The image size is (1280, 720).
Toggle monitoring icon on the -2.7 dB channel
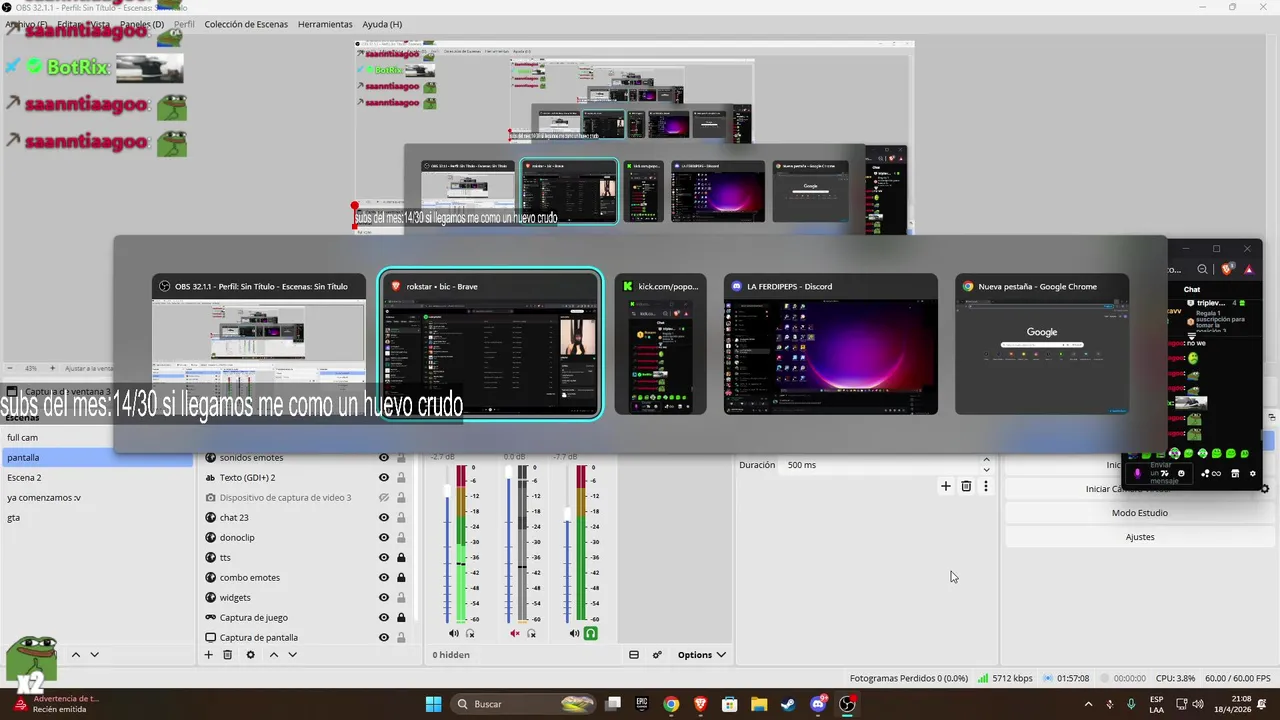[470, 633]
